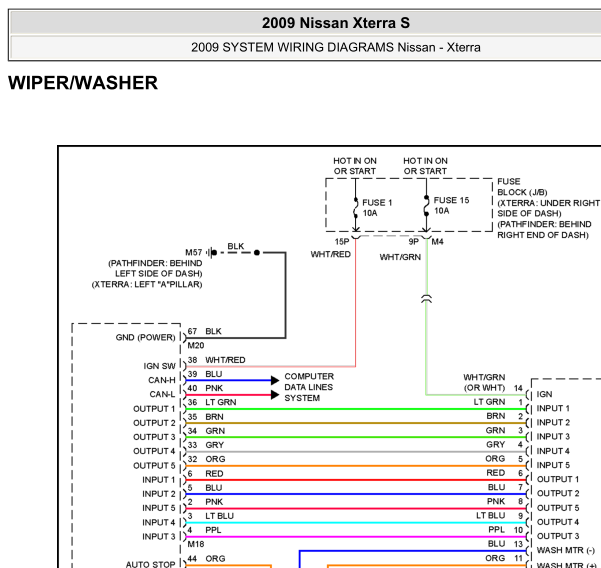
Task: Click 'HOT IN ON OR START' above Fuse 15
Action: (425, 166)
